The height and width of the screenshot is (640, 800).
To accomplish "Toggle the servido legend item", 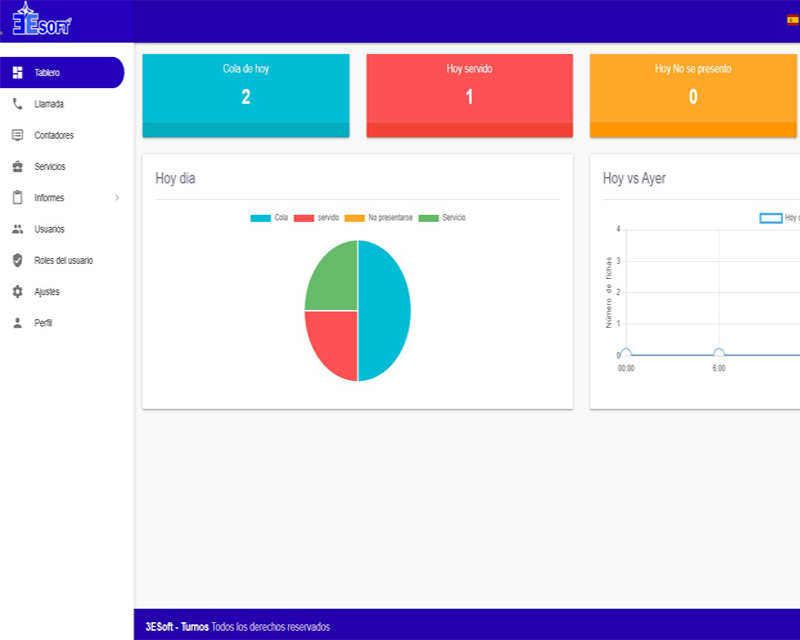I will point(304,218).
